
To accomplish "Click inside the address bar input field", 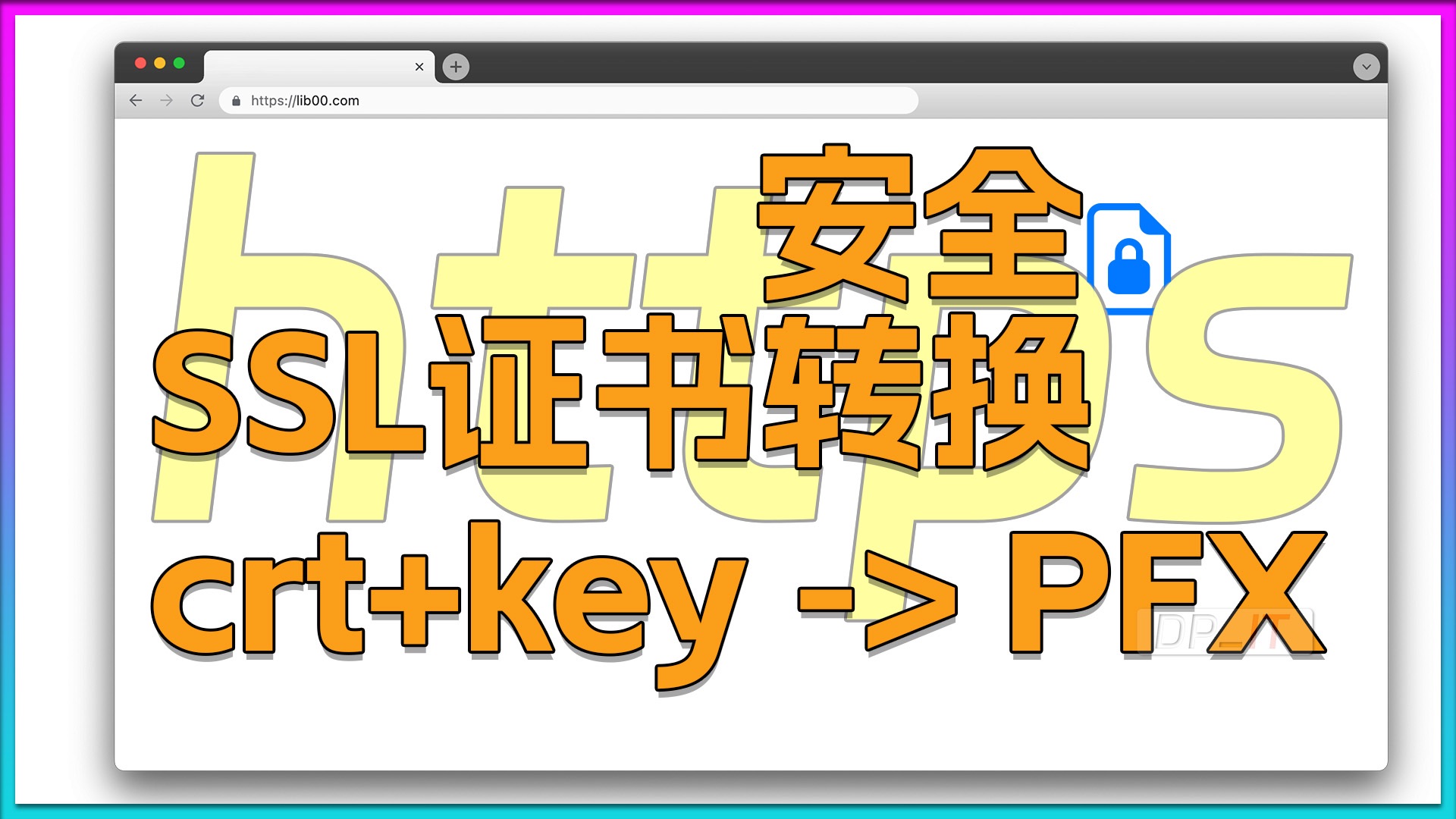I will (531, 100).
